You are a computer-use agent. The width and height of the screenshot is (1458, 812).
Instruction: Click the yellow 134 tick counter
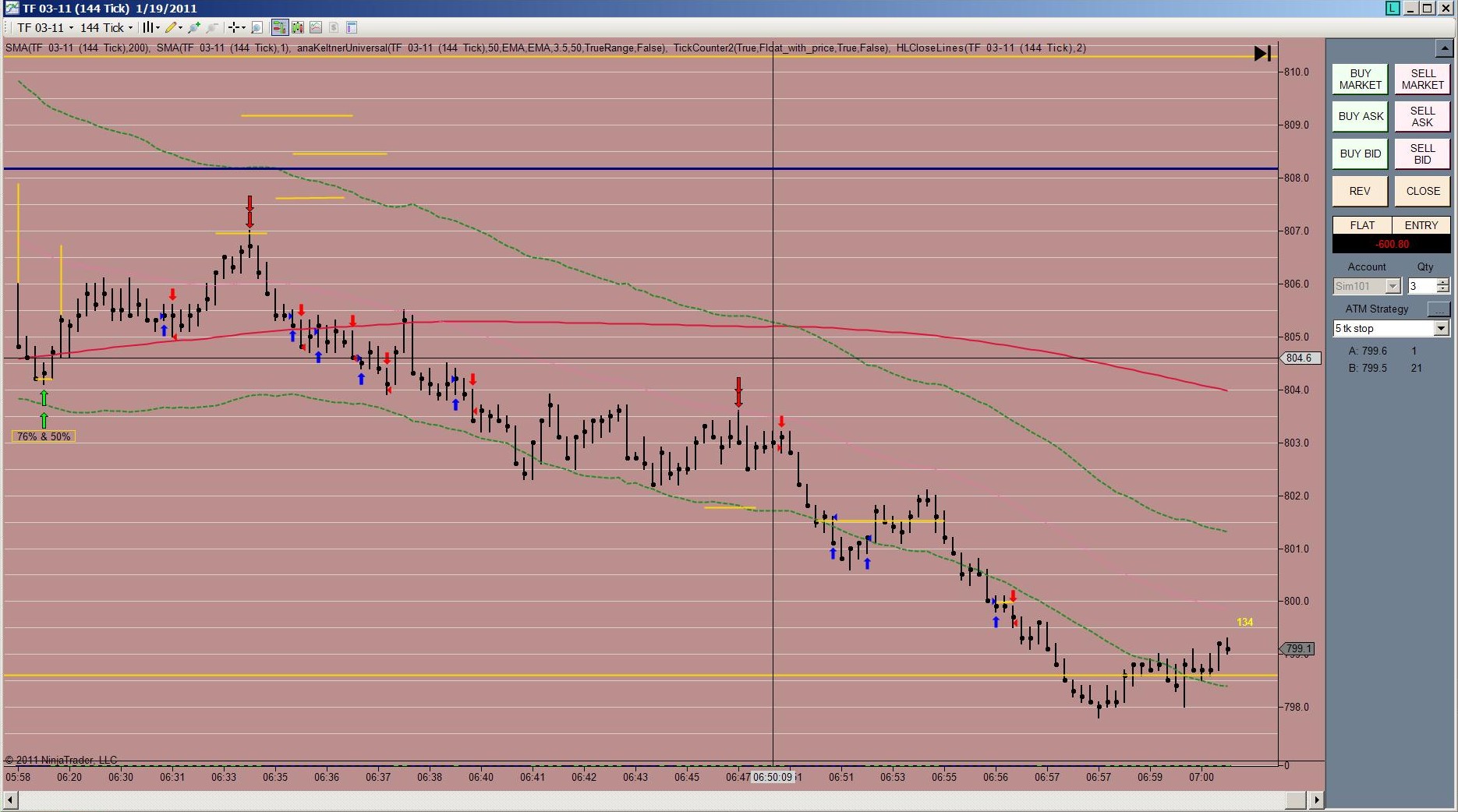tap(1244, 622)
